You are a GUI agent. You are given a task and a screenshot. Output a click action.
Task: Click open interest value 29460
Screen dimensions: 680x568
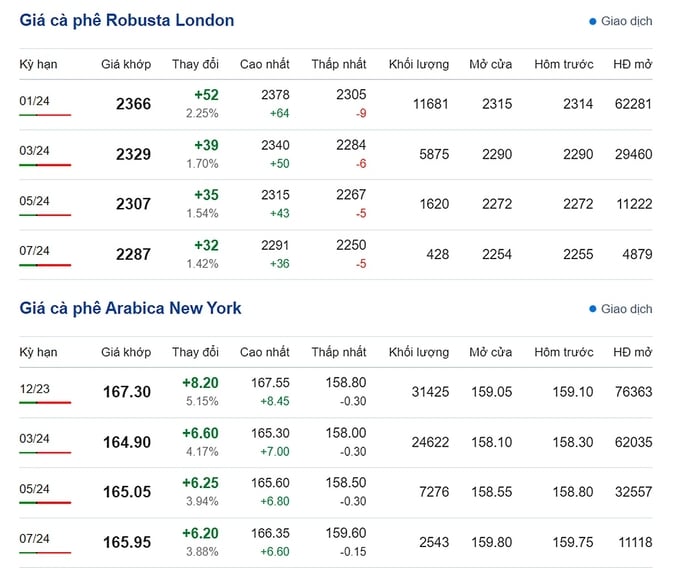(x=633, y=154)
